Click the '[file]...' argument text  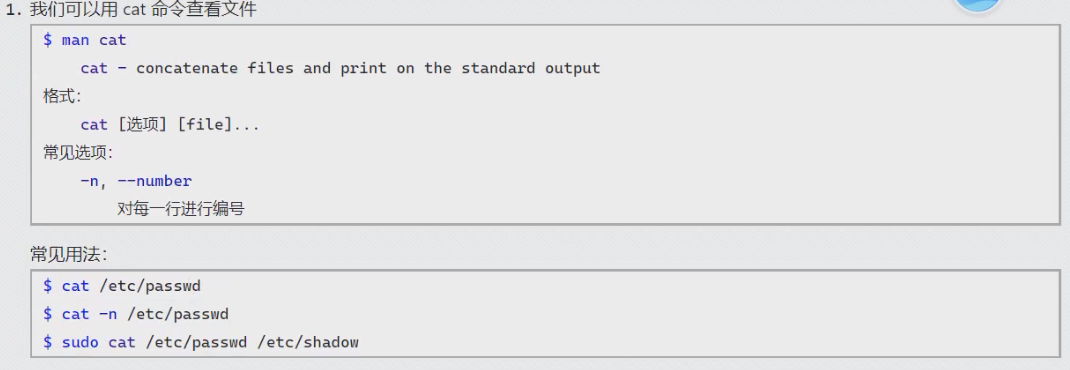coord(218,125)
